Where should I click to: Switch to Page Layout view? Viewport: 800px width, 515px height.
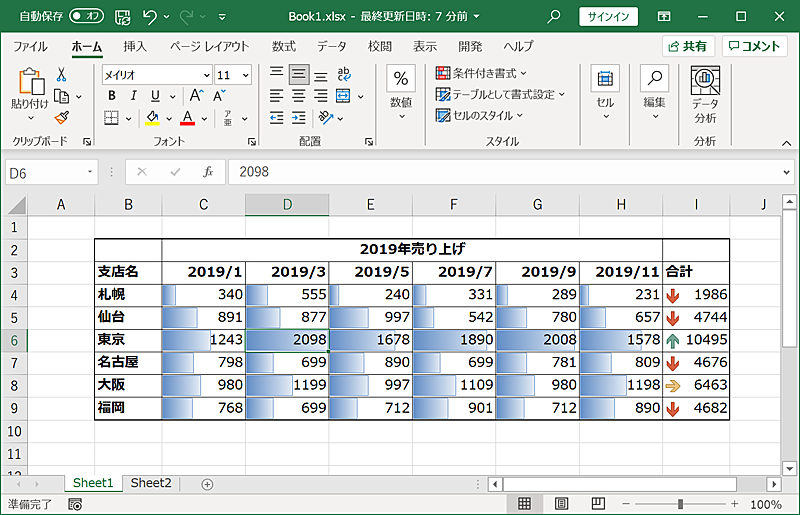[561, 504]
